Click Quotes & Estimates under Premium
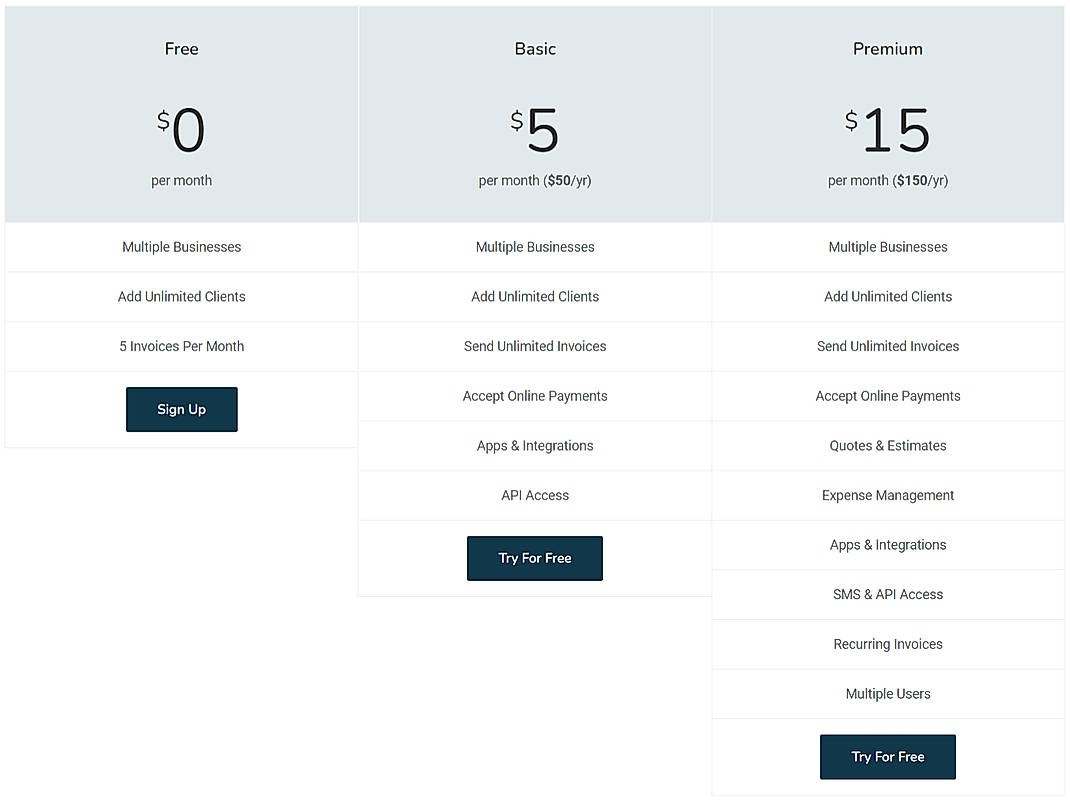The height and width of the screenshot is (801, 1070). click(x=887, y=445)
